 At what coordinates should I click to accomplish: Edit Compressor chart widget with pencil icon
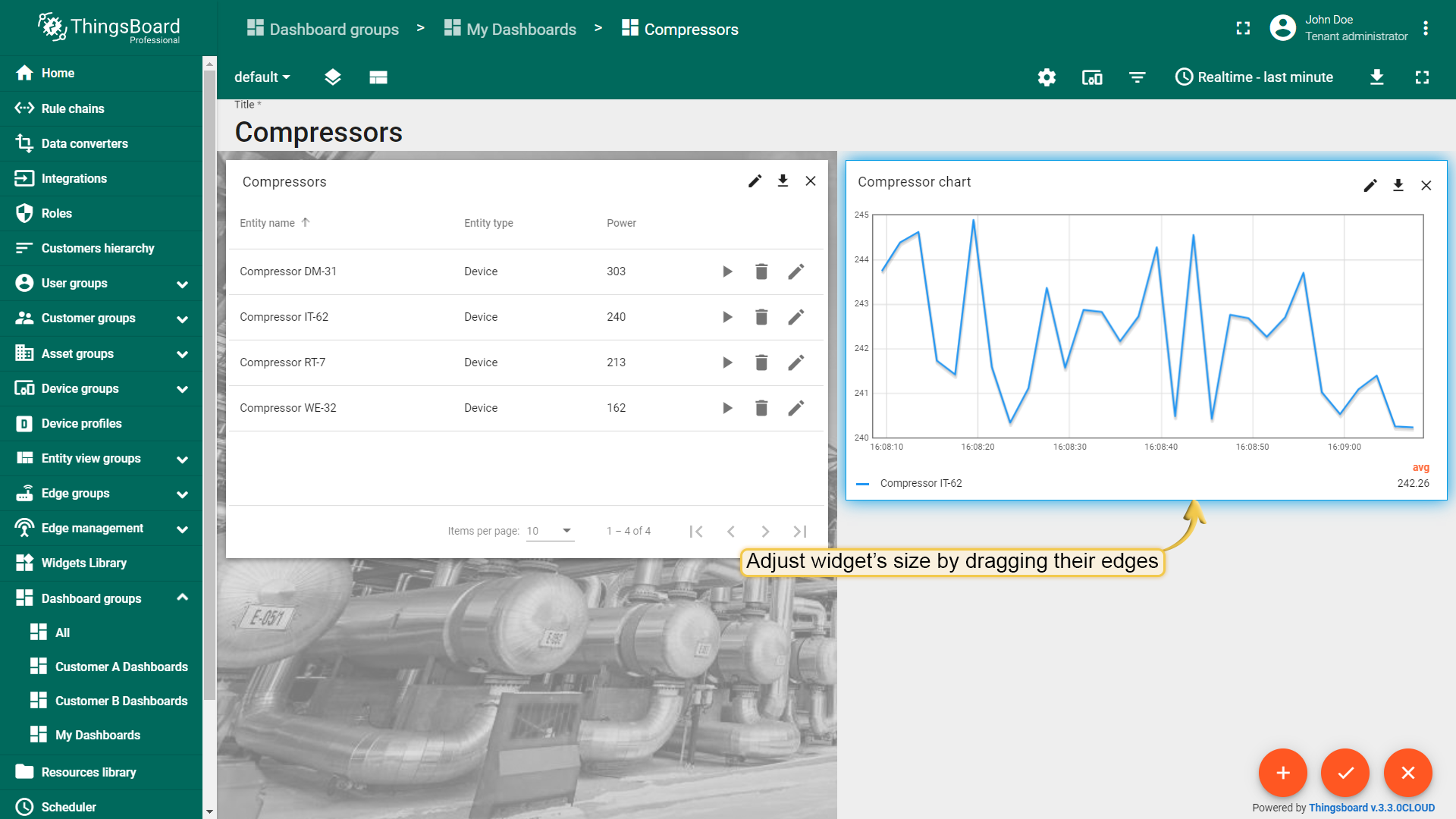point(1370,185)
